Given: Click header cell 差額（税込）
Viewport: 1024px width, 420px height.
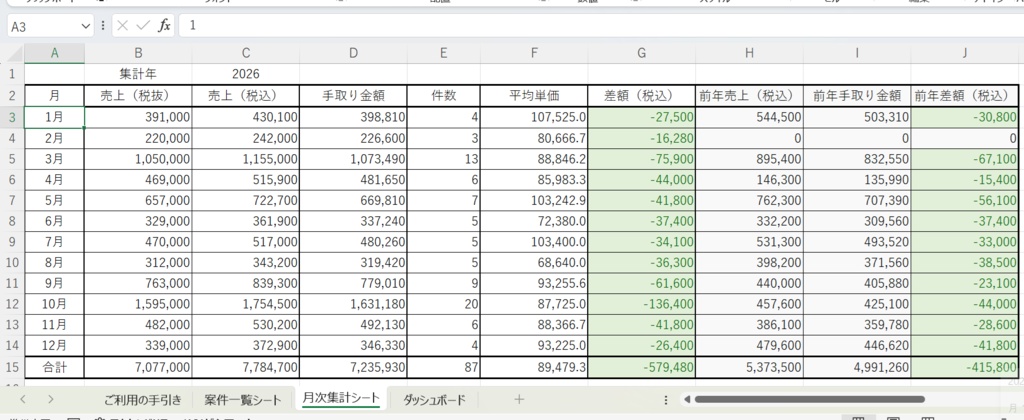Looking at the screenshot, I should (642, 95).
